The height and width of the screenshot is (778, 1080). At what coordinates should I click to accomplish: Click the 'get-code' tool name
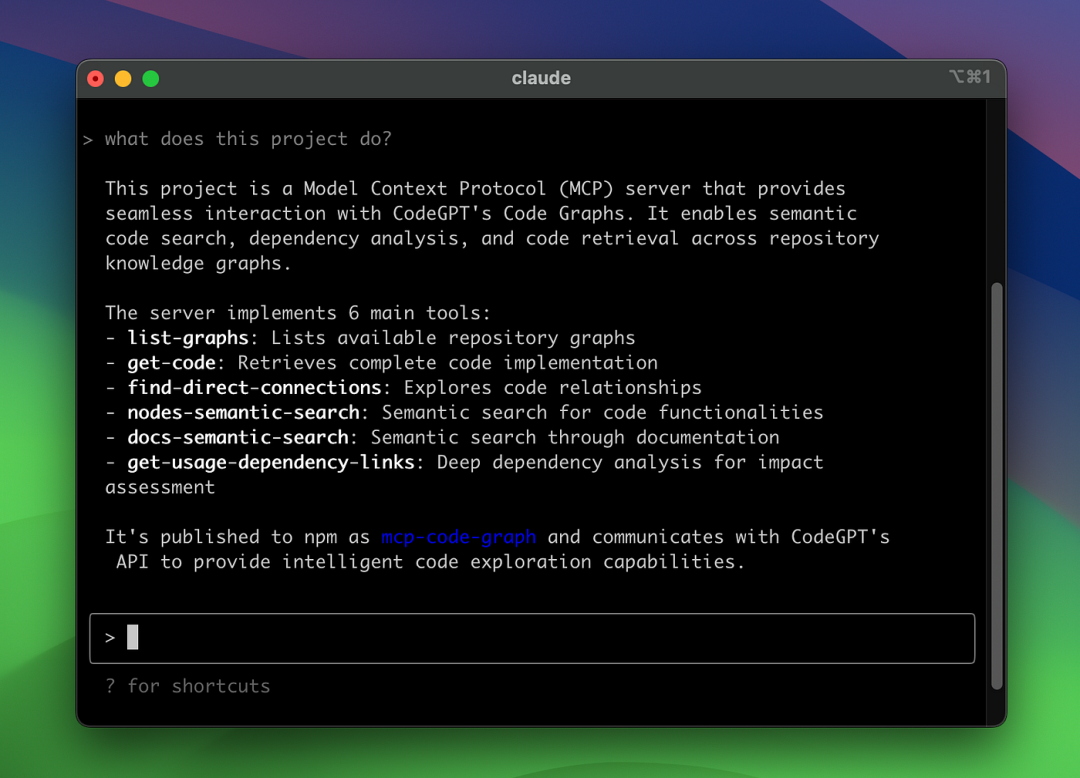(x=171, y=363)
